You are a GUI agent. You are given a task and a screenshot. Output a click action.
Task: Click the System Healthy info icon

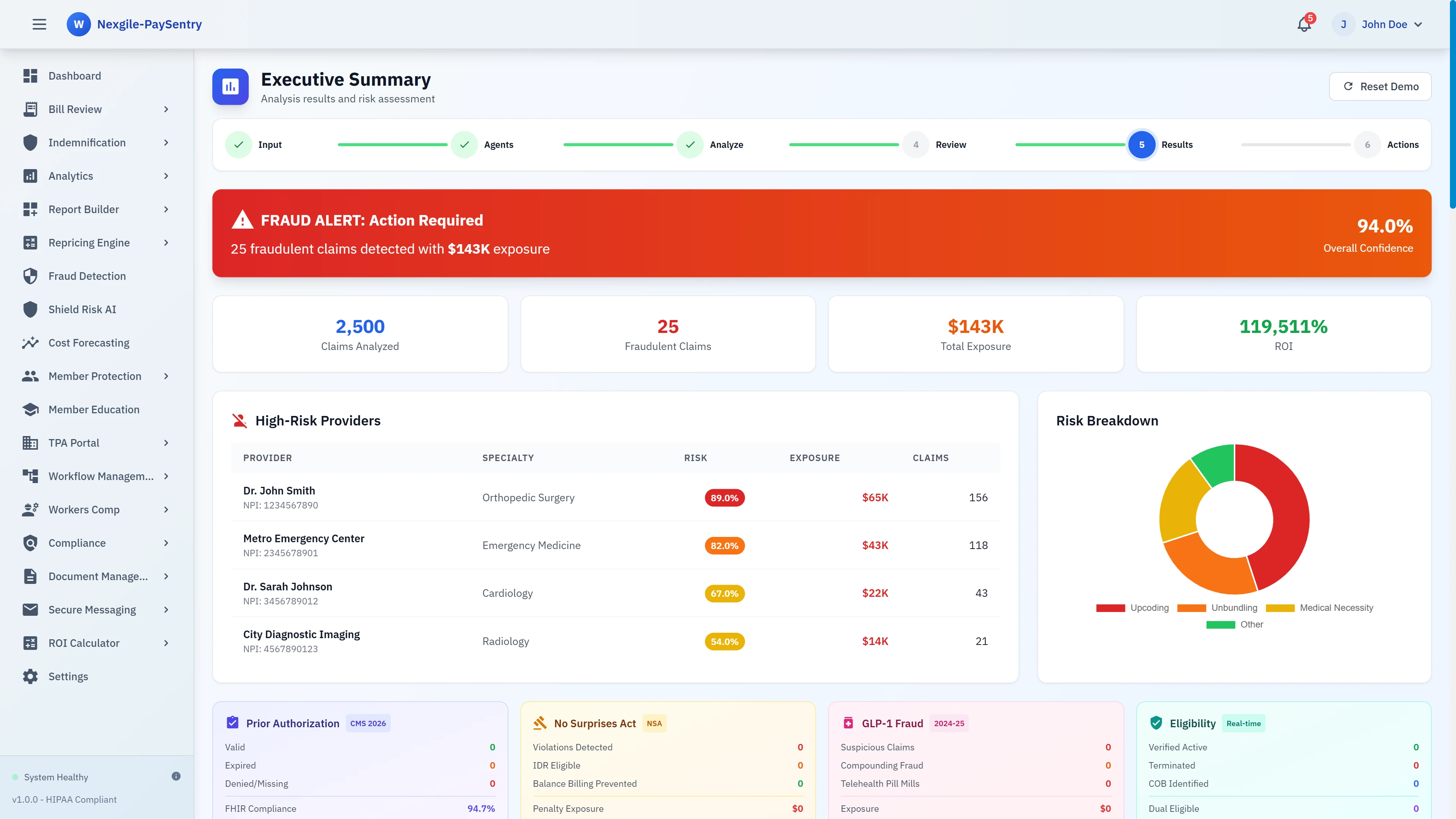176,776
